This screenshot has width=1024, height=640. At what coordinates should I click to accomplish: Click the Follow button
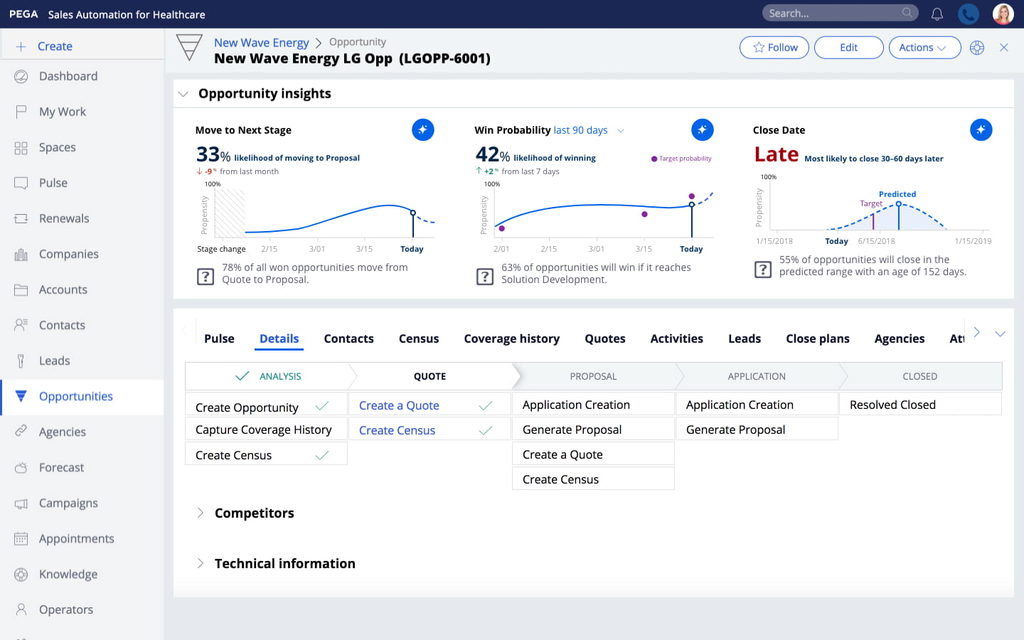point(774,47)
